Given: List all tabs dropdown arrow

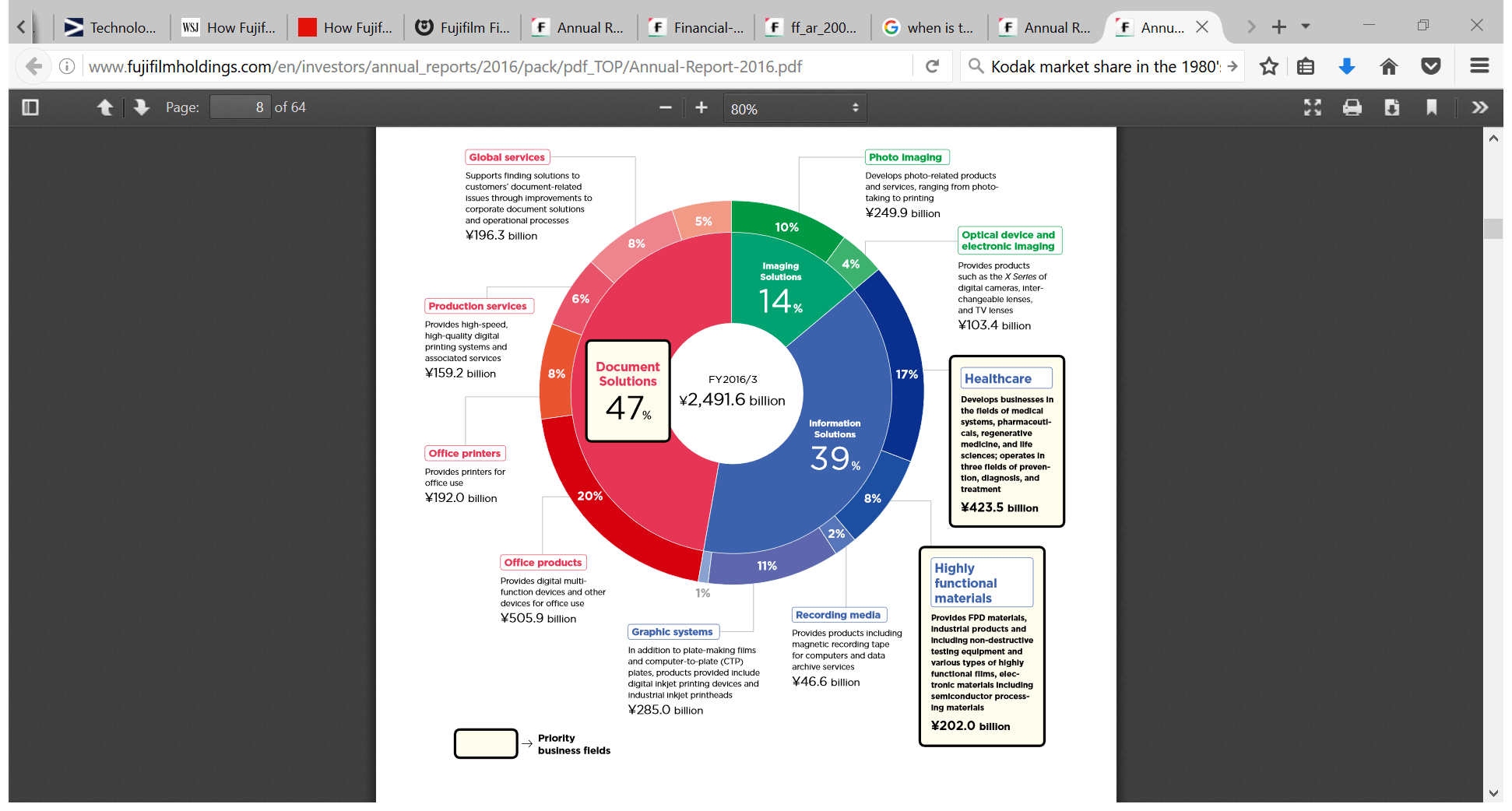Looking at the screenshot, I should (1306, 27).
